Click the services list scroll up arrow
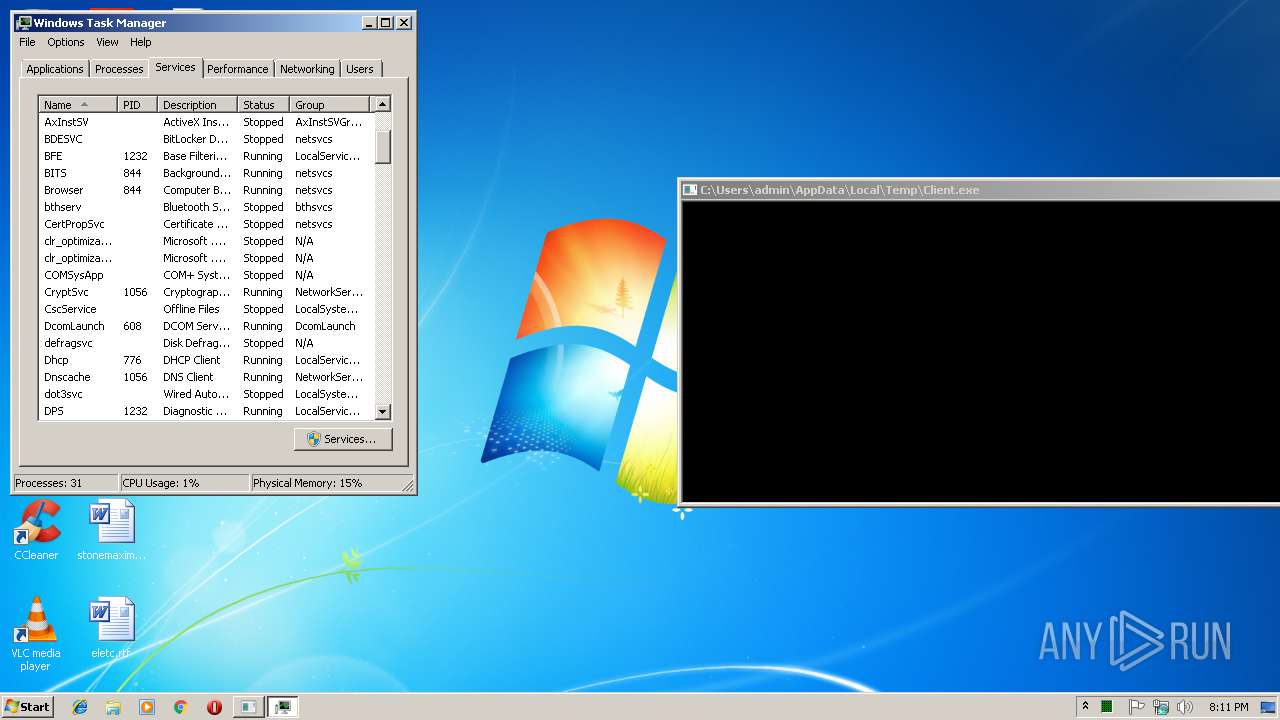The height and width of the screenshot is (720, 1280). (382, 104)
